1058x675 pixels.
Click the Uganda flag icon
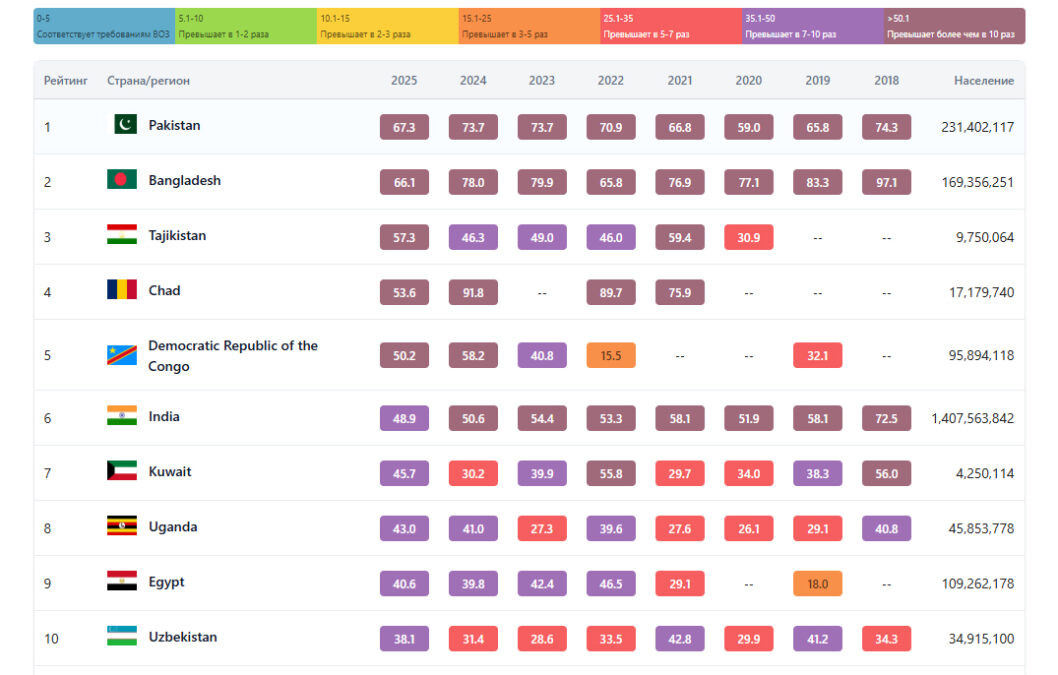(x=122, y=526)
